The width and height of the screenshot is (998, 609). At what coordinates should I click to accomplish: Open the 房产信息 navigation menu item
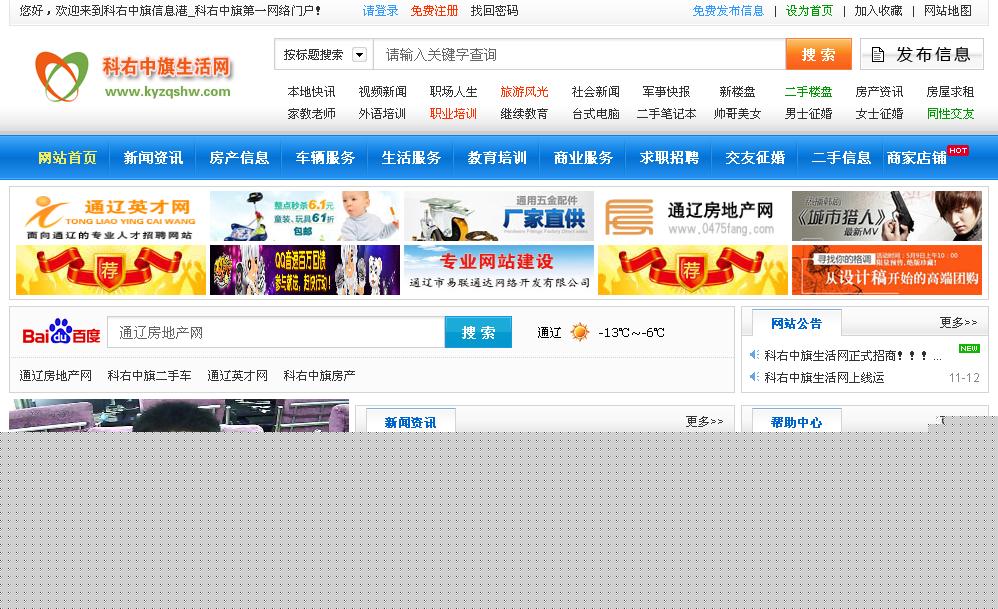(239, 158)
